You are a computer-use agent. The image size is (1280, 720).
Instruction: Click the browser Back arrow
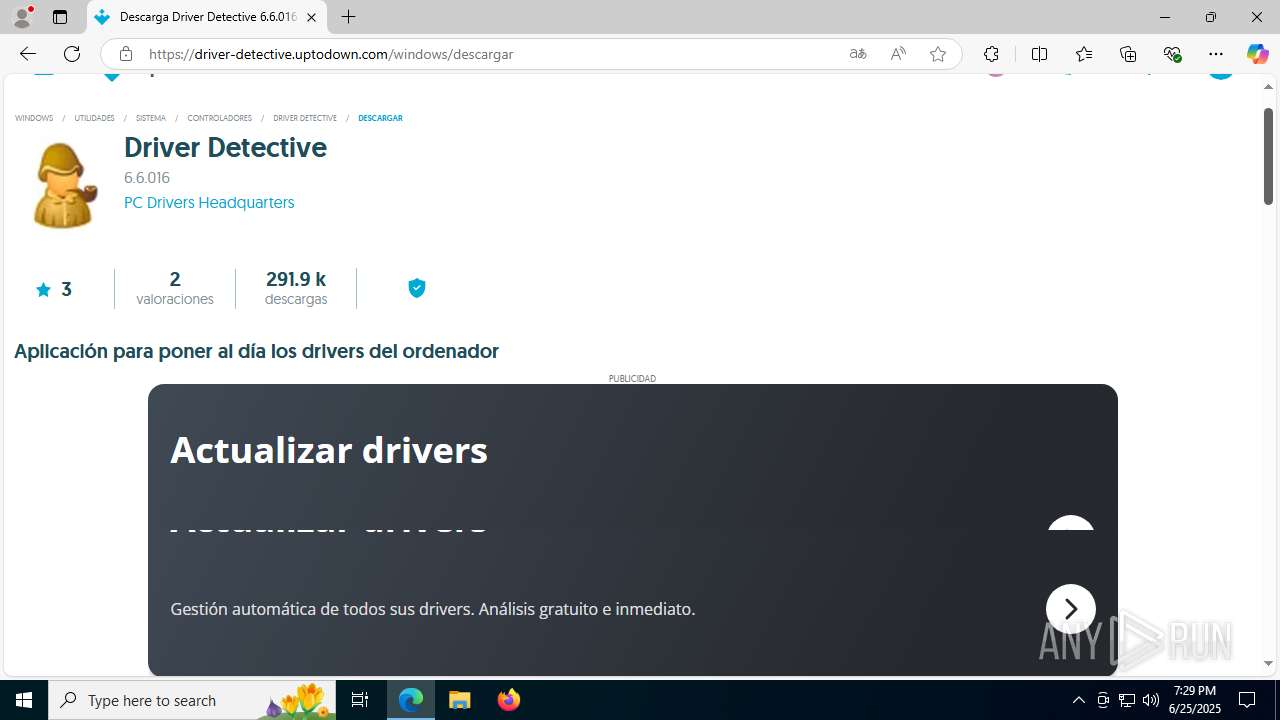(27, 54)
